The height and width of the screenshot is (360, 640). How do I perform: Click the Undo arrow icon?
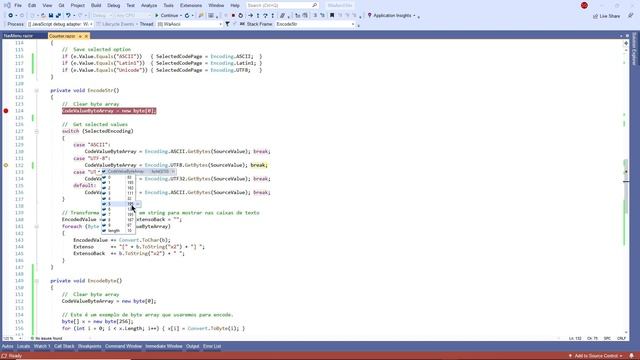[68, 16]
